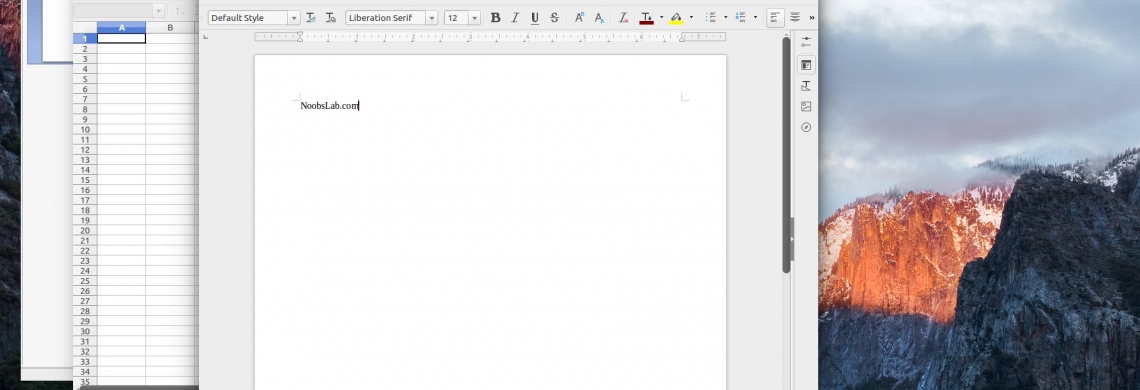Image resolution: width=1140 pixels, height=390 pixels.
Task: Select row 30 header in Calc
Action: pos(85,331)
